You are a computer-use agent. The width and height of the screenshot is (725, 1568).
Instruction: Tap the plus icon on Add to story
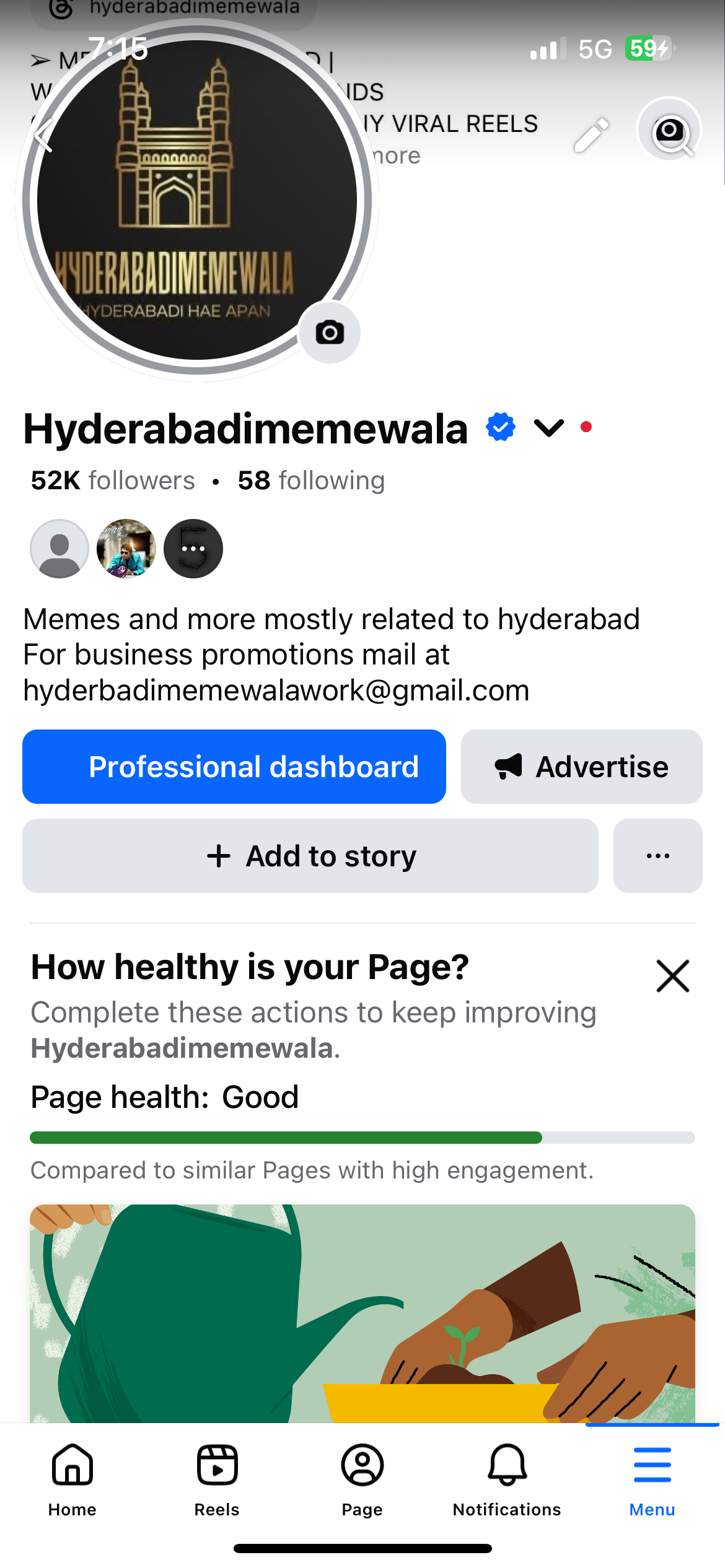pyautogui.click(x=218, y=856)
